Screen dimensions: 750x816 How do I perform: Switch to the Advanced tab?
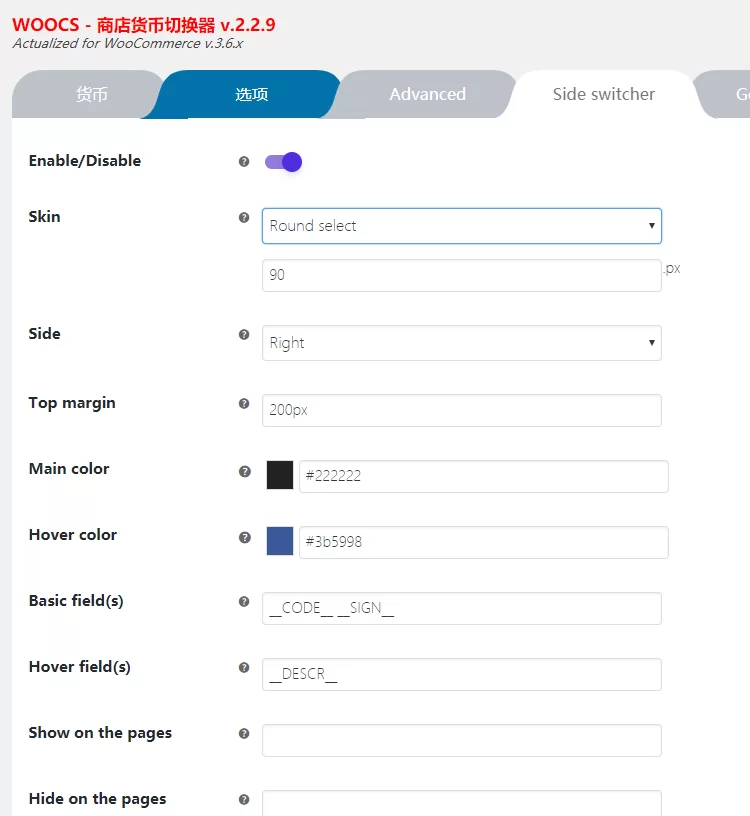click(x=427, y=94)
